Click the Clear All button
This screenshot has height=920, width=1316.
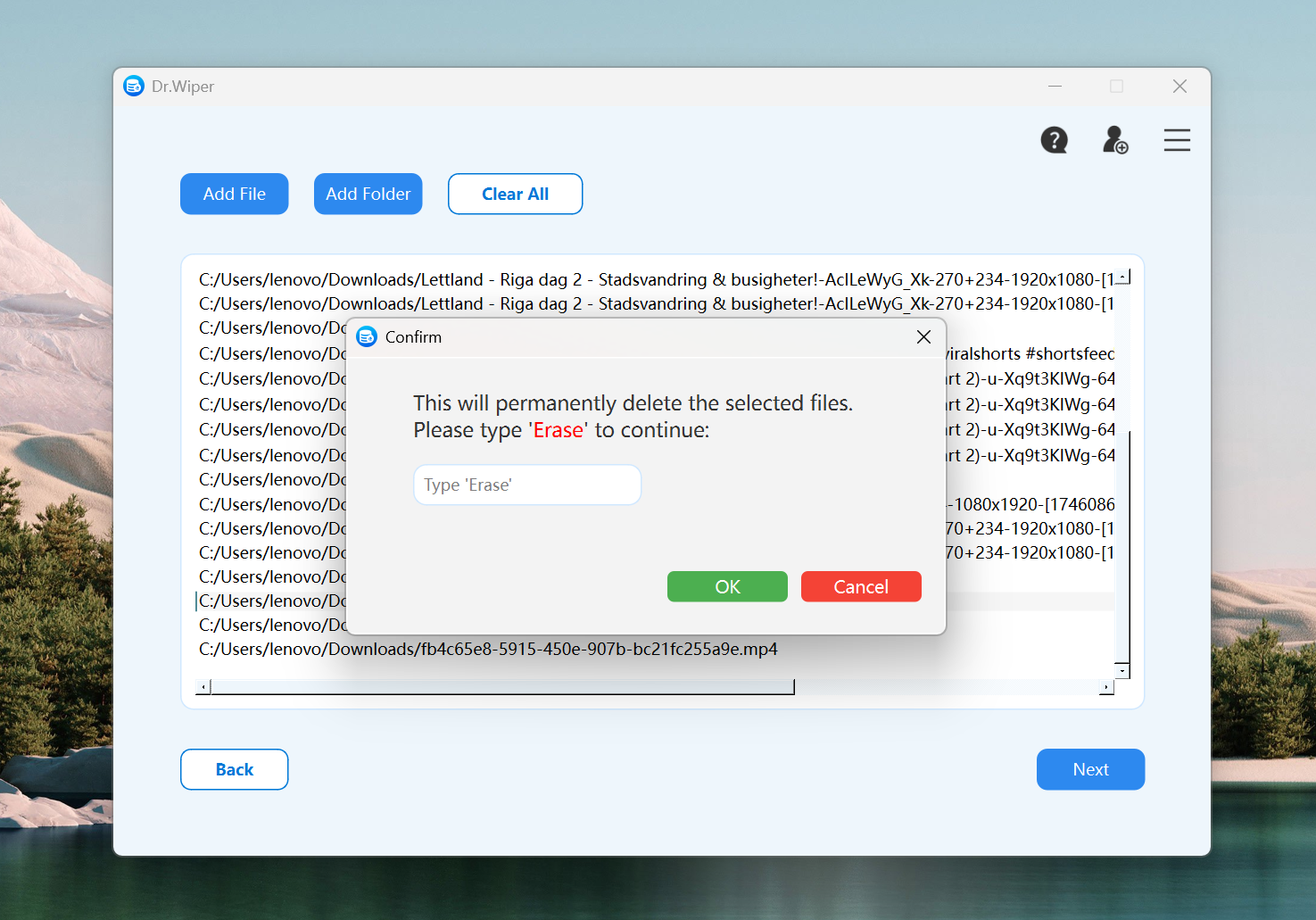(x=515, y=194)
